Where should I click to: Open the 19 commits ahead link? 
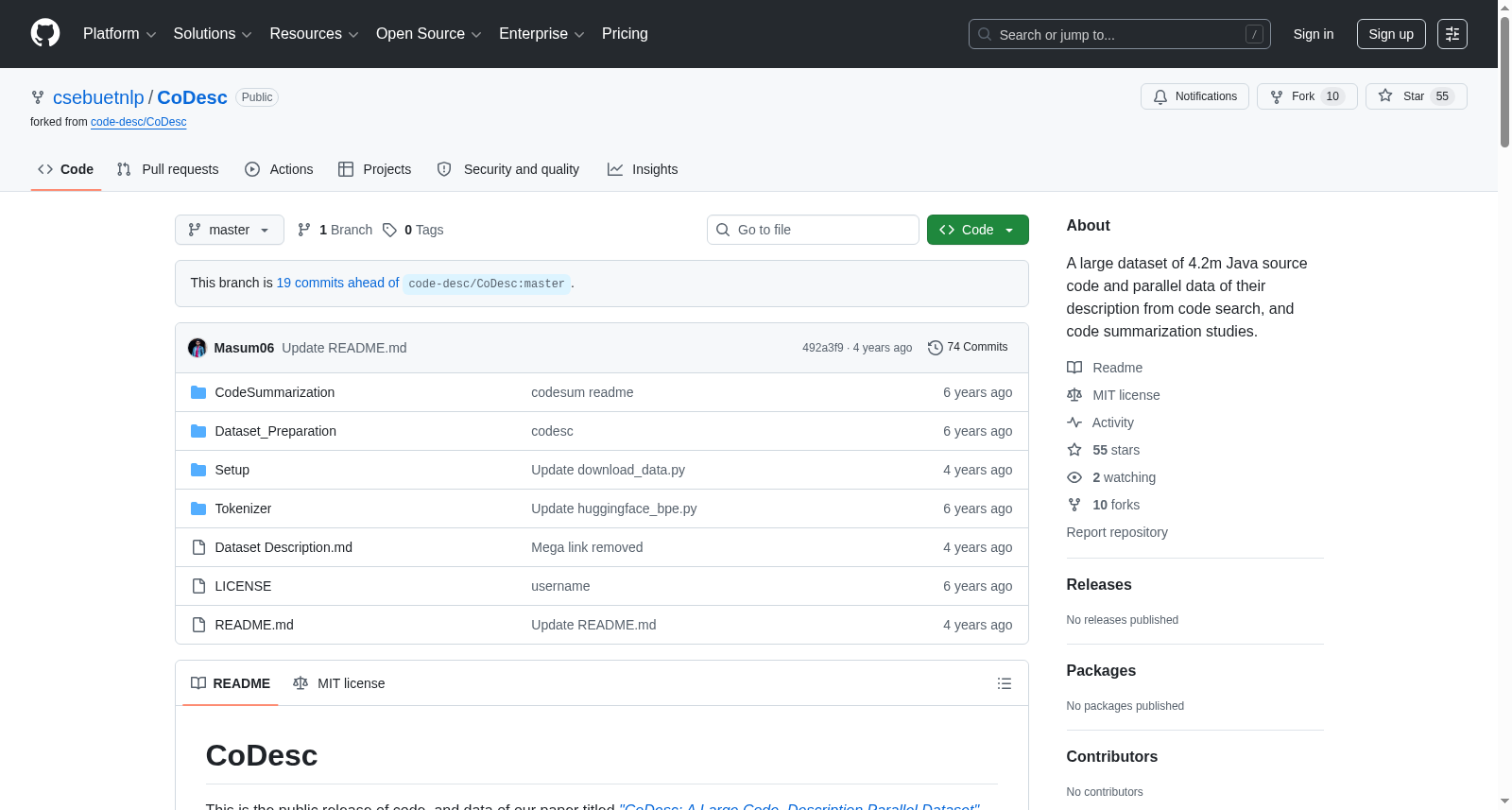pos(337,283)
